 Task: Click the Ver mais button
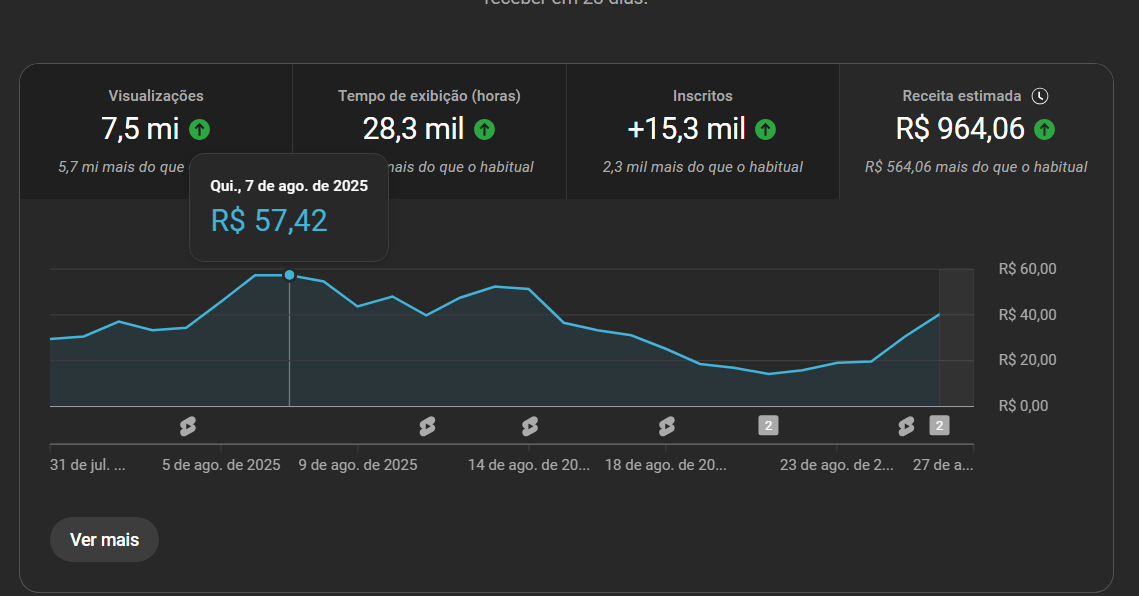click(x=105, y=540)
